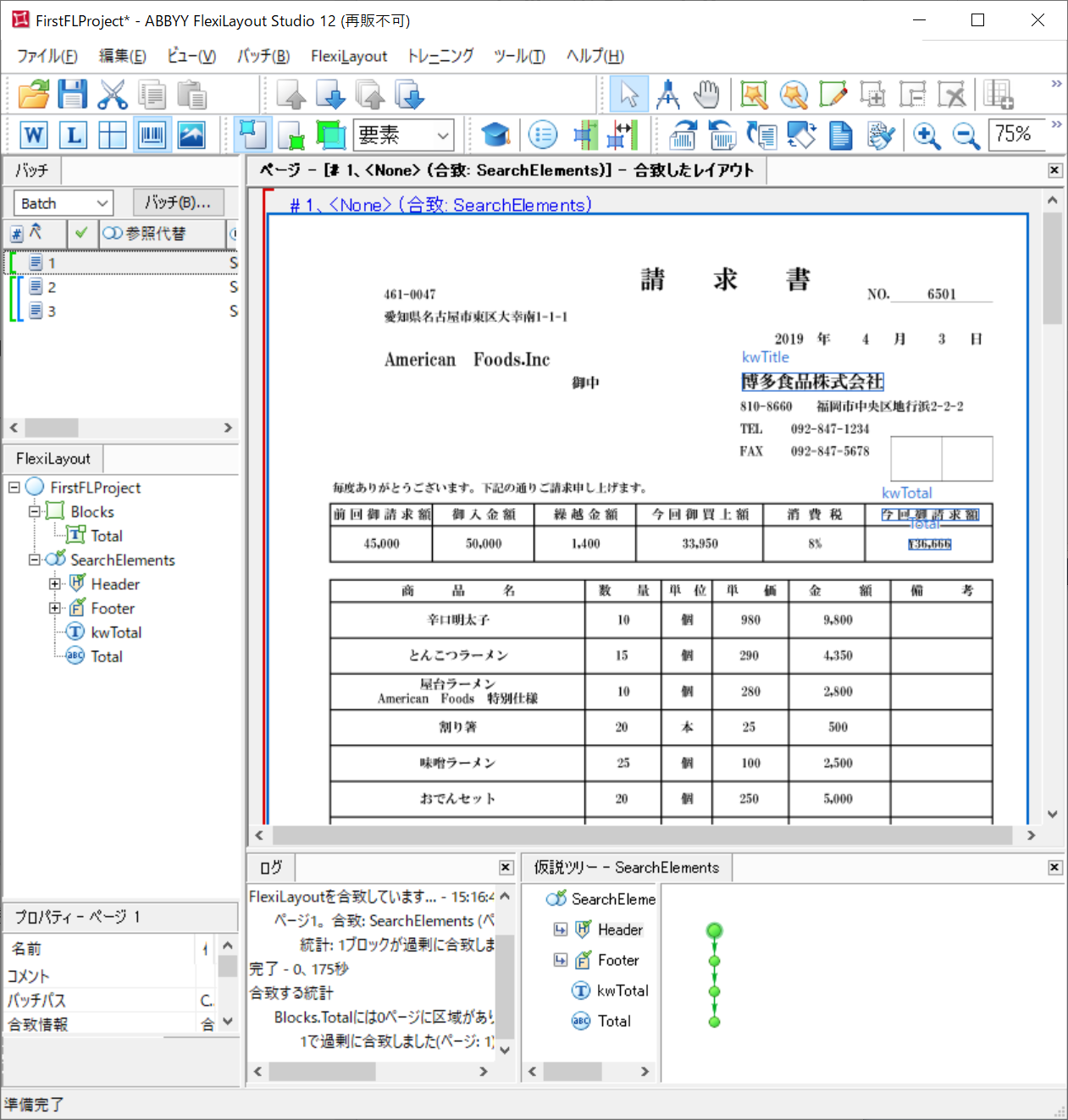
Task: Toggle the picture display button
Action: 191,135
